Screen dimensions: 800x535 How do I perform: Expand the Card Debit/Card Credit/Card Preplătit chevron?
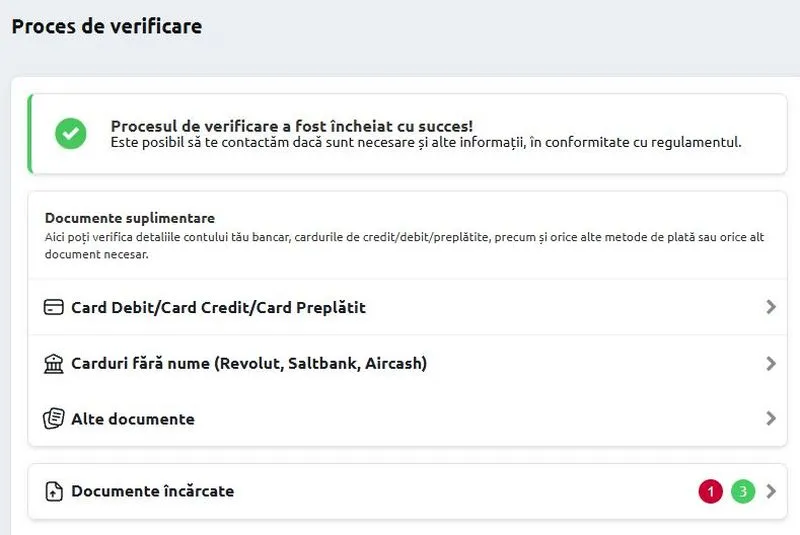click(x=771, y=307)
